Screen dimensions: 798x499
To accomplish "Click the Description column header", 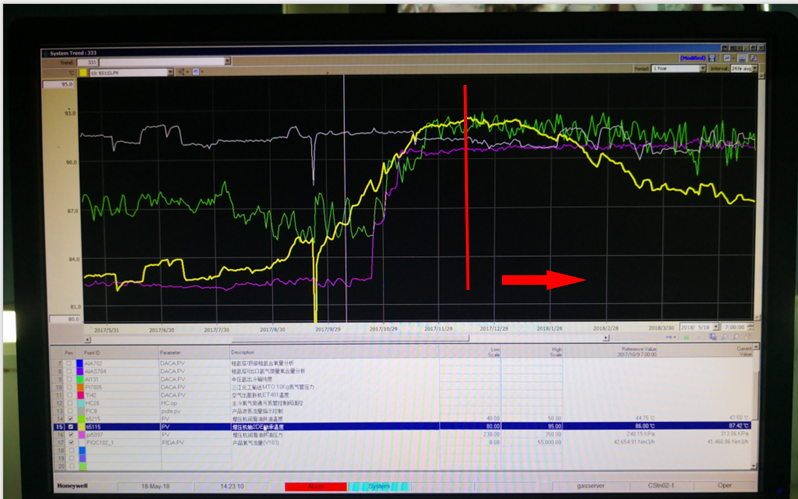I will pos(243,352).
